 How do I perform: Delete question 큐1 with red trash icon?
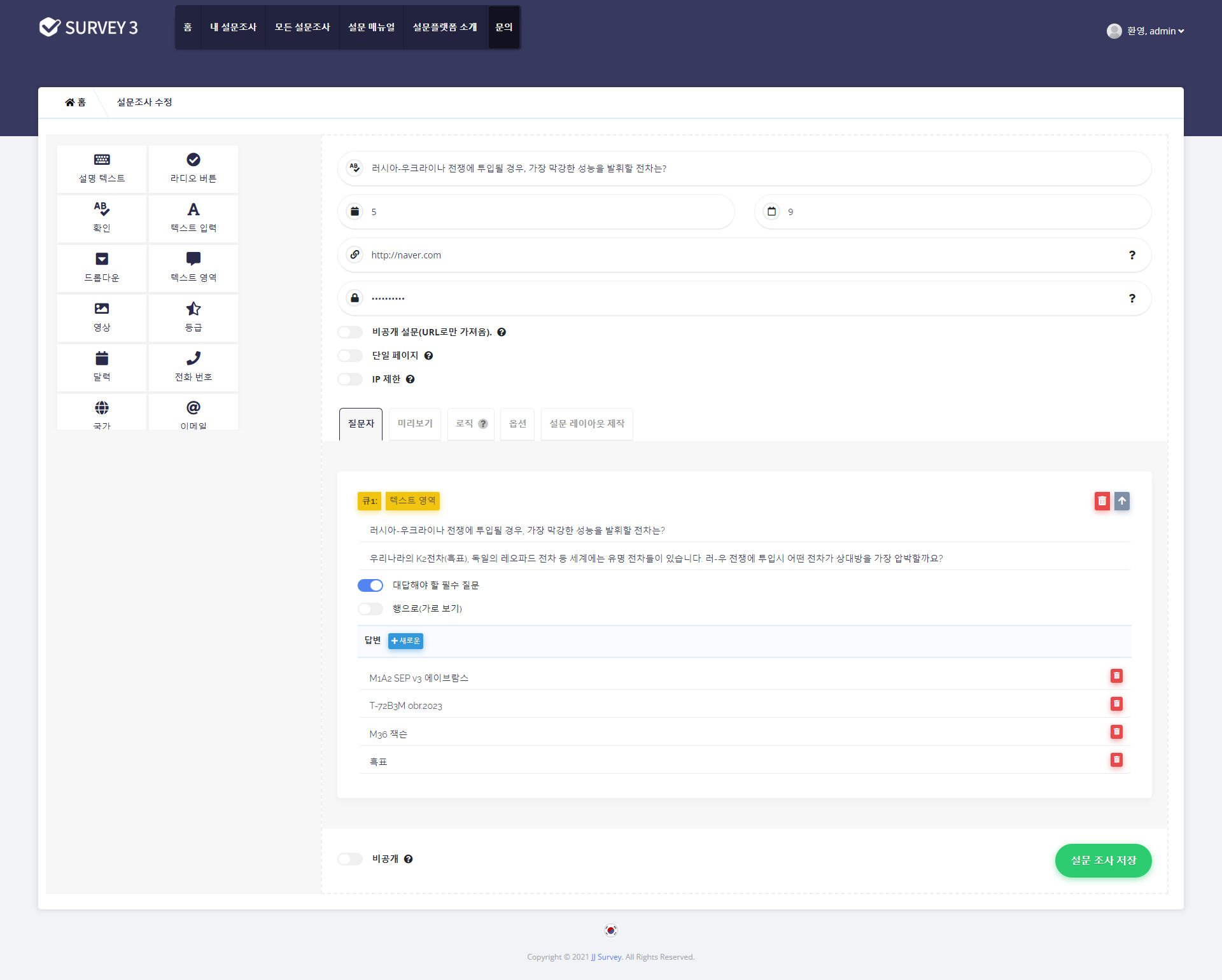1102,501
